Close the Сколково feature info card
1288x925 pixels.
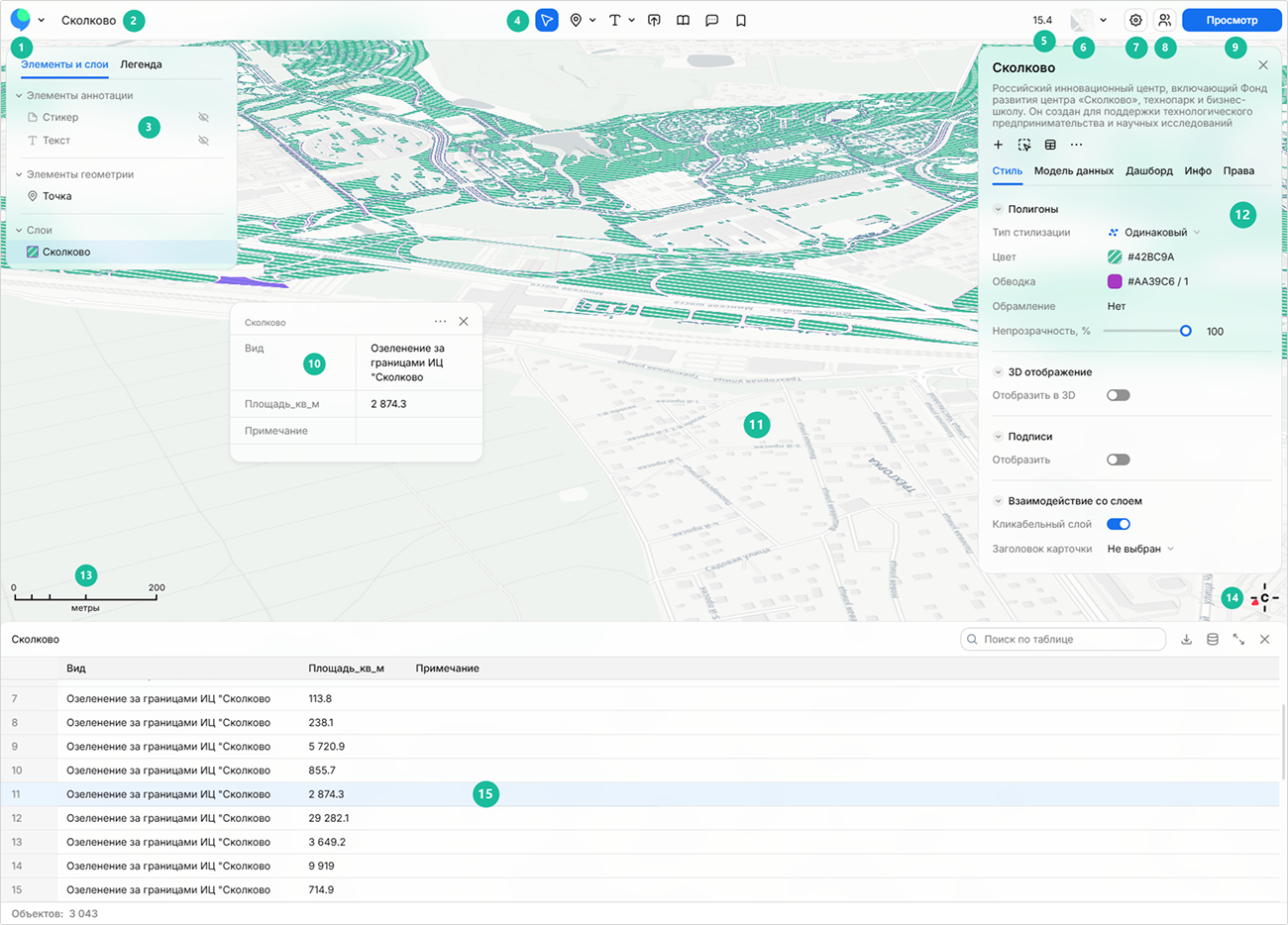click(x=464, y=321)
